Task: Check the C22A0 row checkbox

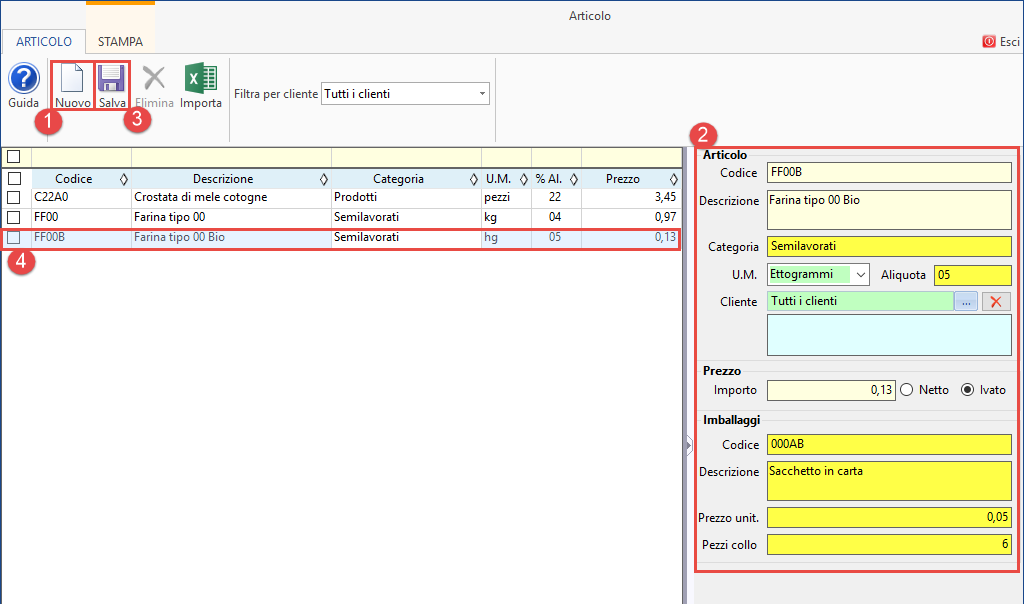Action: coord(14,197)
